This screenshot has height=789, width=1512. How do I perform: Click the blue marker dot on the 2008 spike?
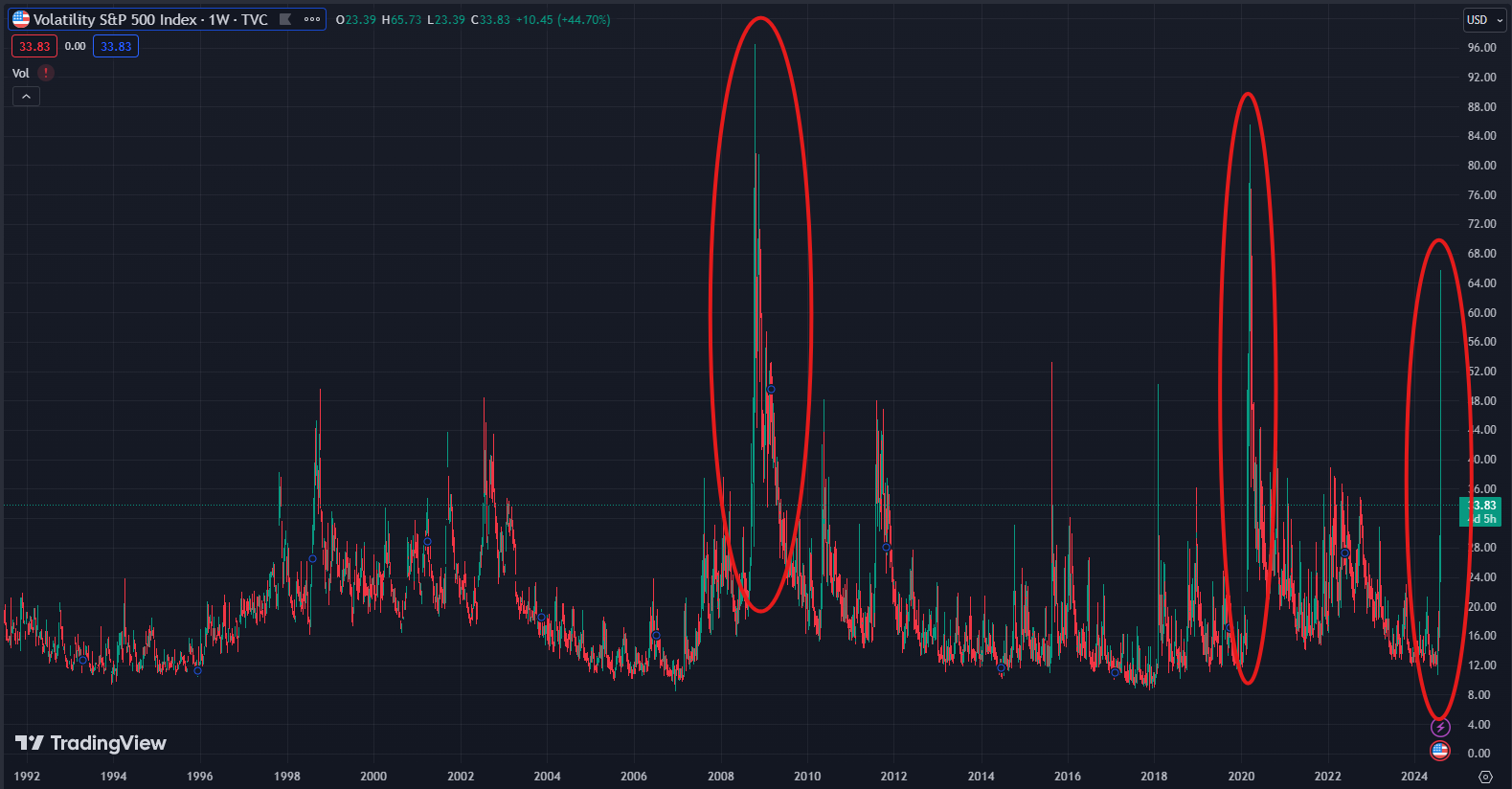[771, 390]
